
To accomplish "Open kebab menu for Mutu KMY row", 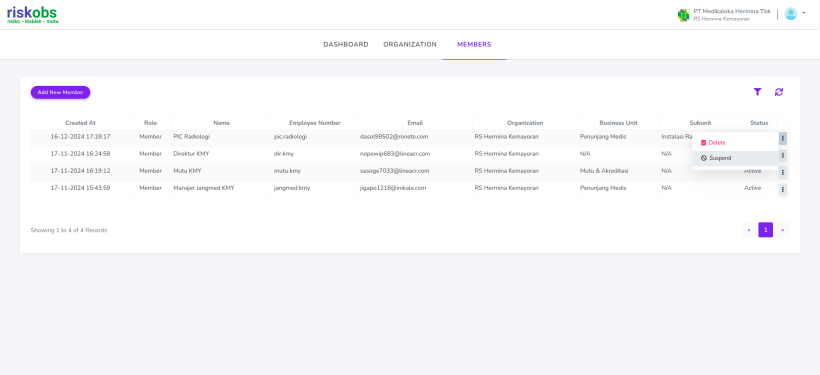I will [x=782, y=173].
